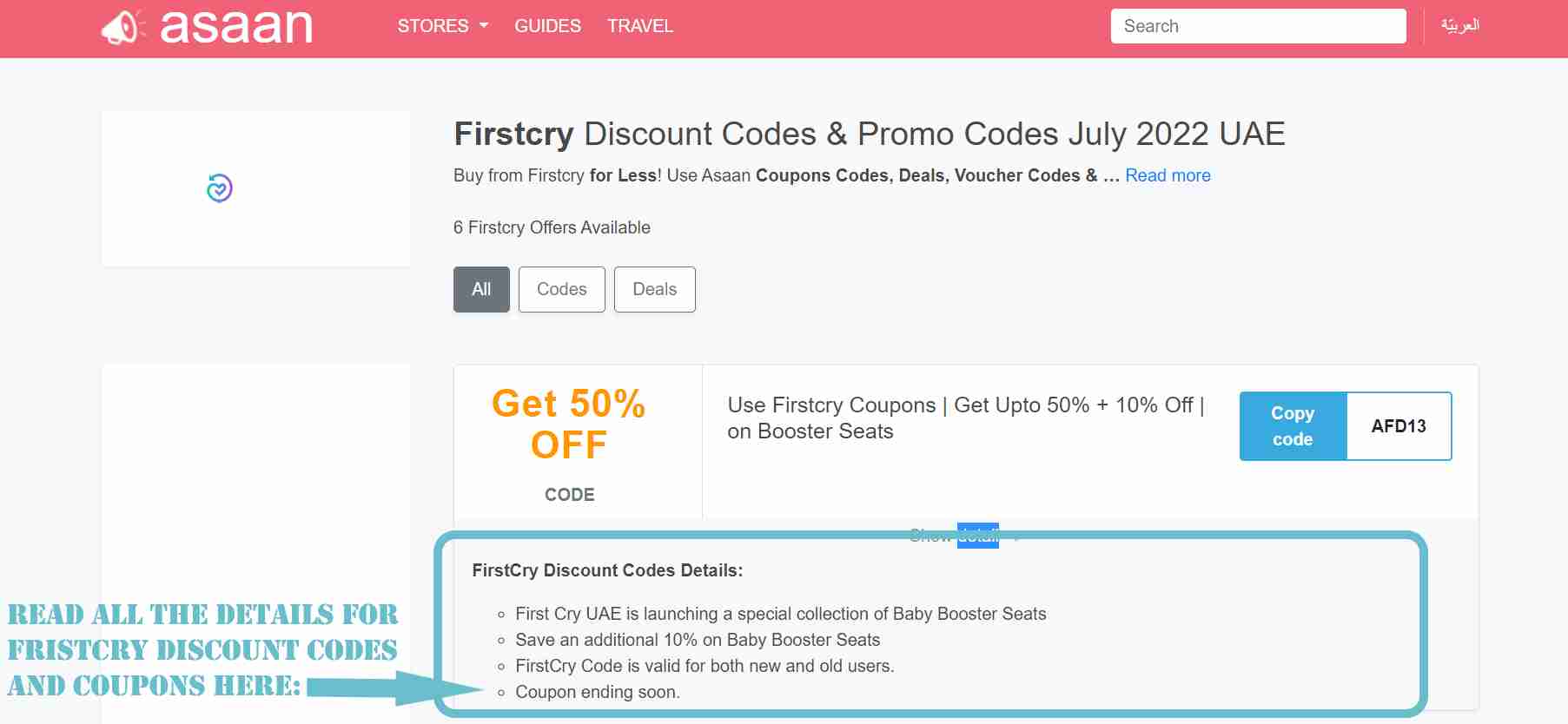The height and width of the screenshot is (724, 1568).
Task: Click inside the Search input field
Action: [x=1257, y=25]
